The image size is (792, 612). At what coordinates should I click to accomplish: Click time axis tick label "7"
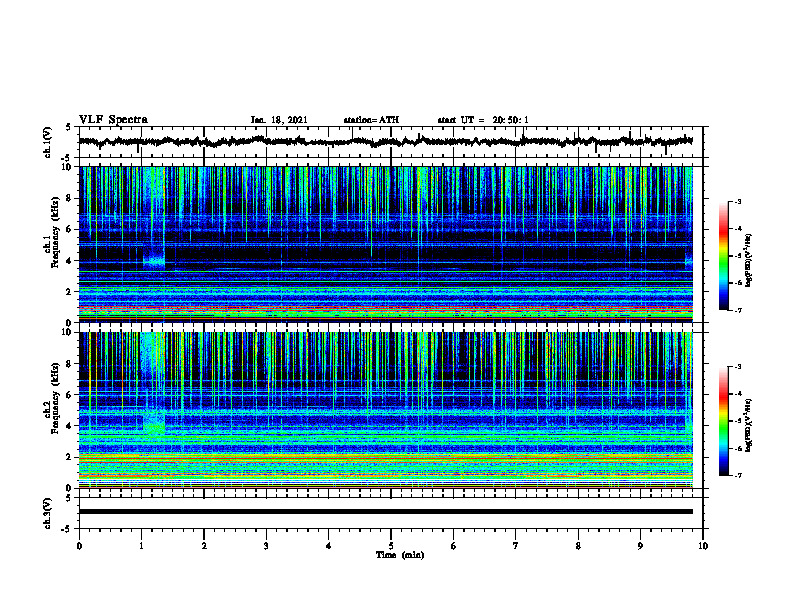(516, 546)
